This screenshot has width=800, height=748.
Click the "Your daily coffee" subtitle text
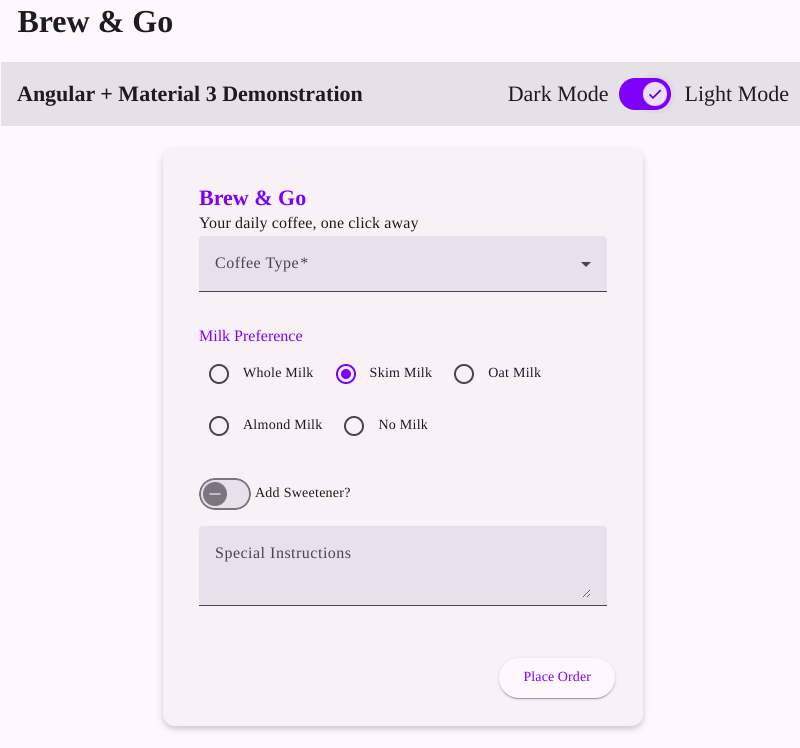coord(308,223)
